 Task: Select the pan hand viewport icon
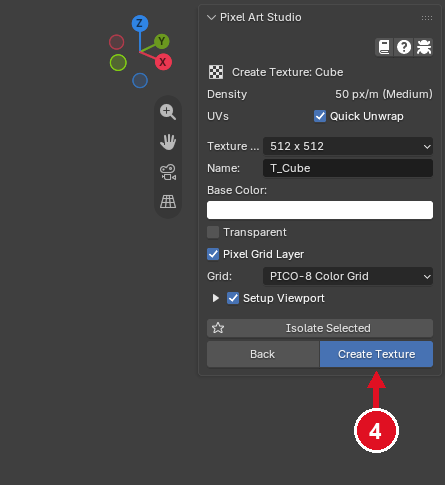tap(168, 142)
